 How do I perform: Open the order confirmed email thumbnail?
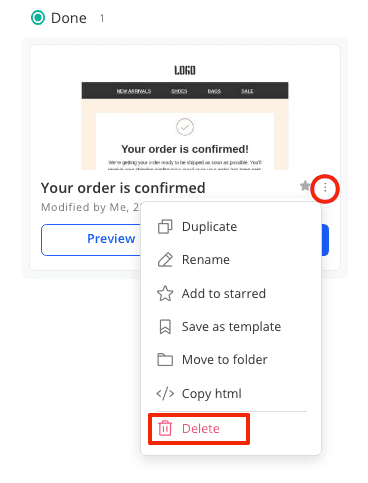coord(185,116)
